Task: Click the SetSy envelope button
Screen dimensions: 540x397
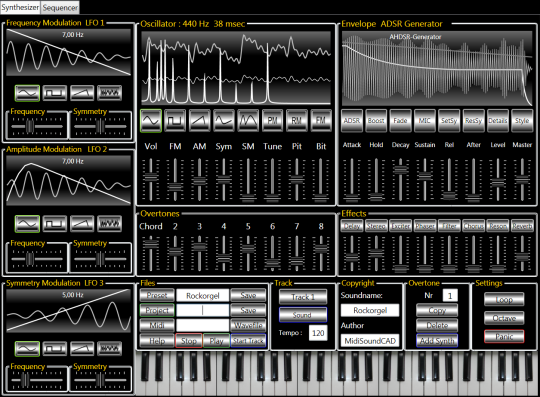Action: (x=449, y=121)
